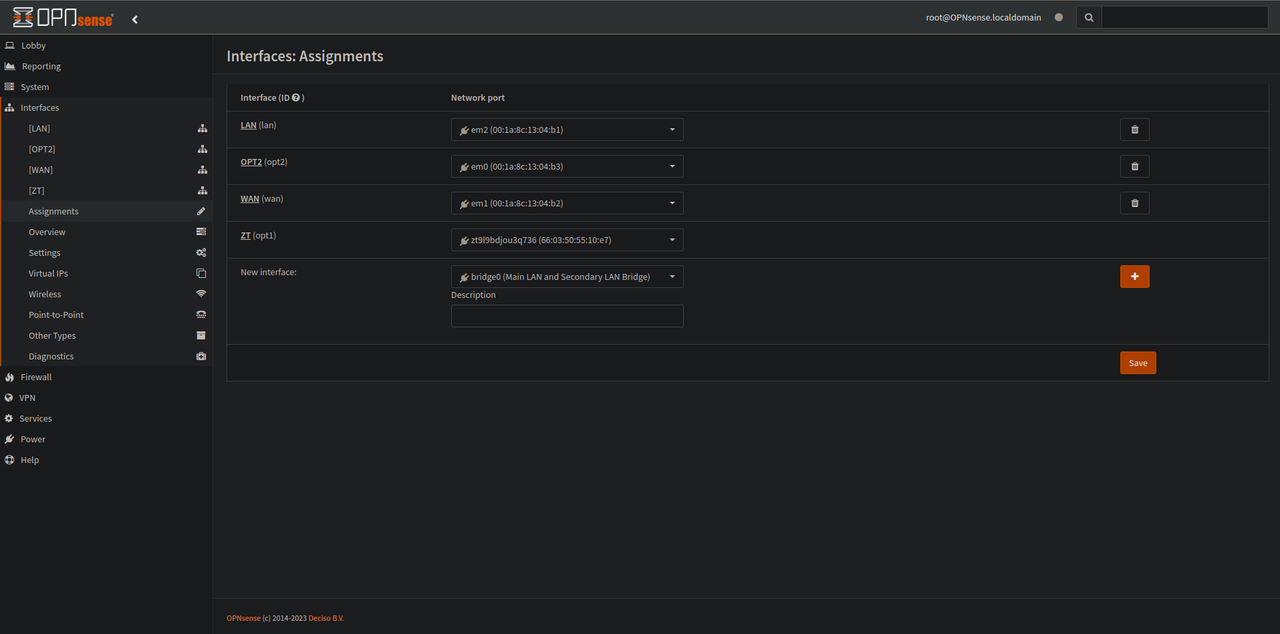Delete the LAN interface assignment

(x=1134, y=130)
